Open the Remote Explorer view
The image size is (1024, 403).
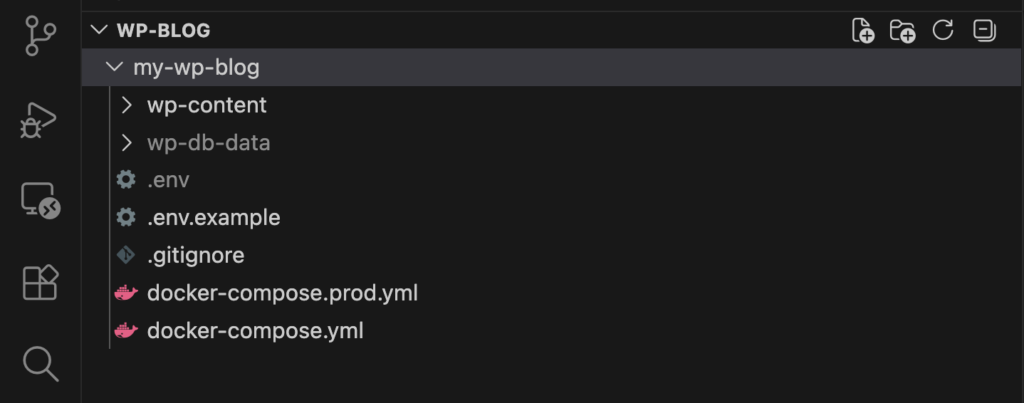(x=40, y=201)
